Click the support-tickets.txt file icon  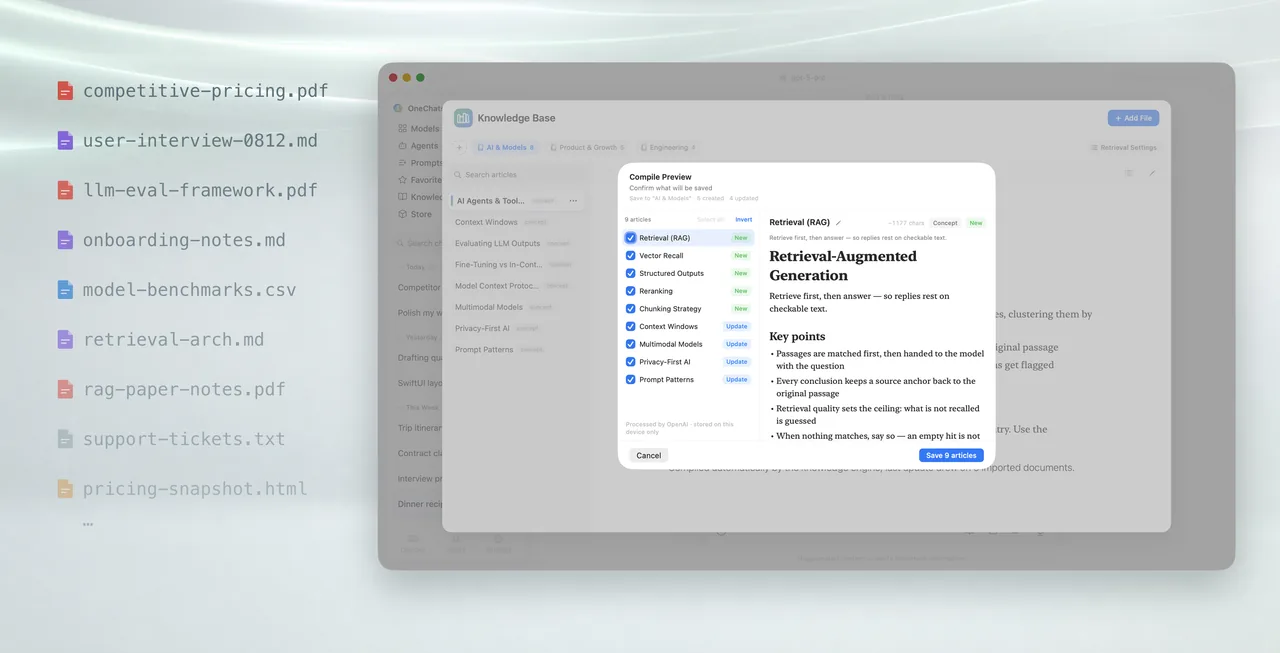[65, 439]
